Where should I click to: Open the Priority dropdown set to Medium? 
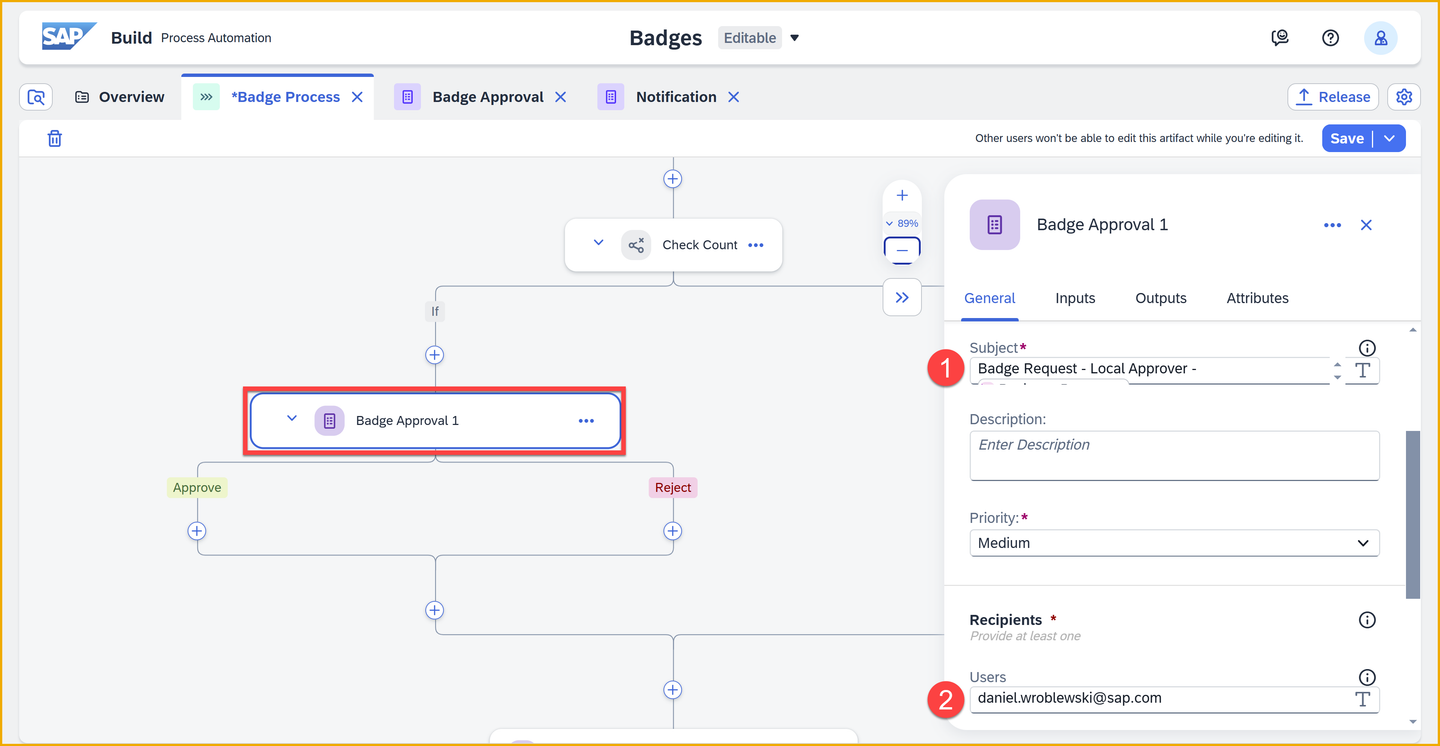point(1174,543)
